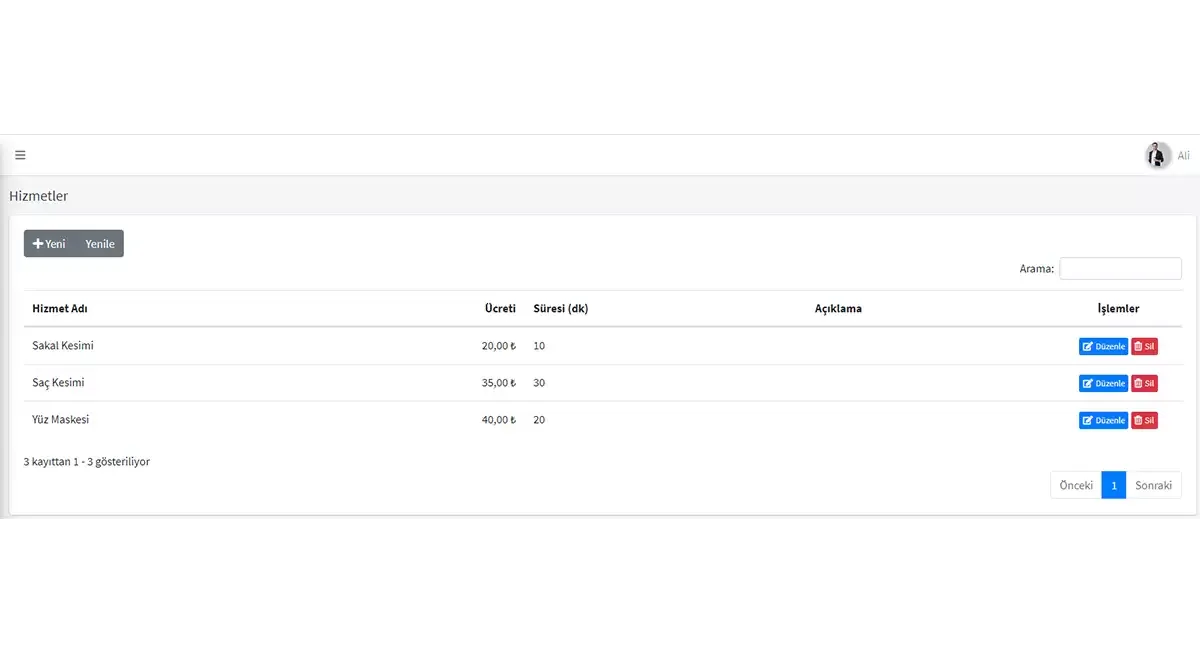The image size is (1200, 653).
Task: Select the Yüz Maskesi name cell
Action: tap(61, 420)
